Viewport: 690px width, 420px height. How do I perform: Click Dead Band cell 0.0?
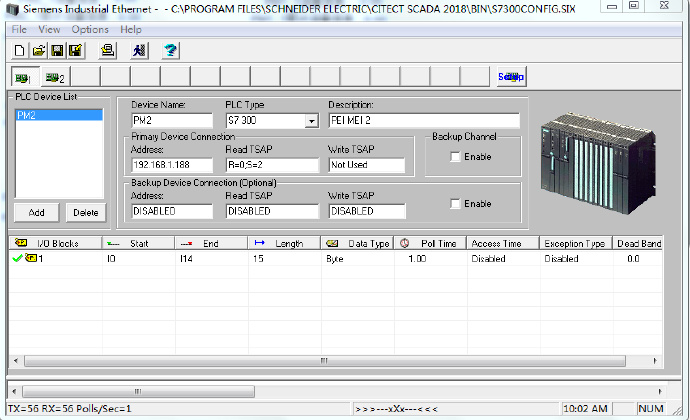pos(633,258)
